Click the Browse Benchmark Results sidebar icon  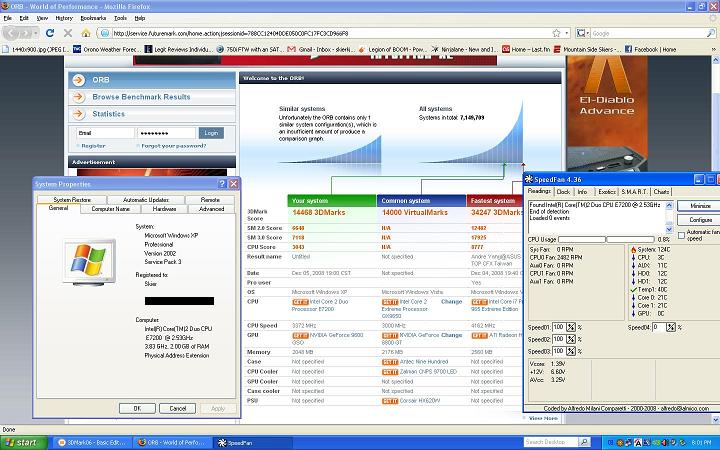point(80,97)
